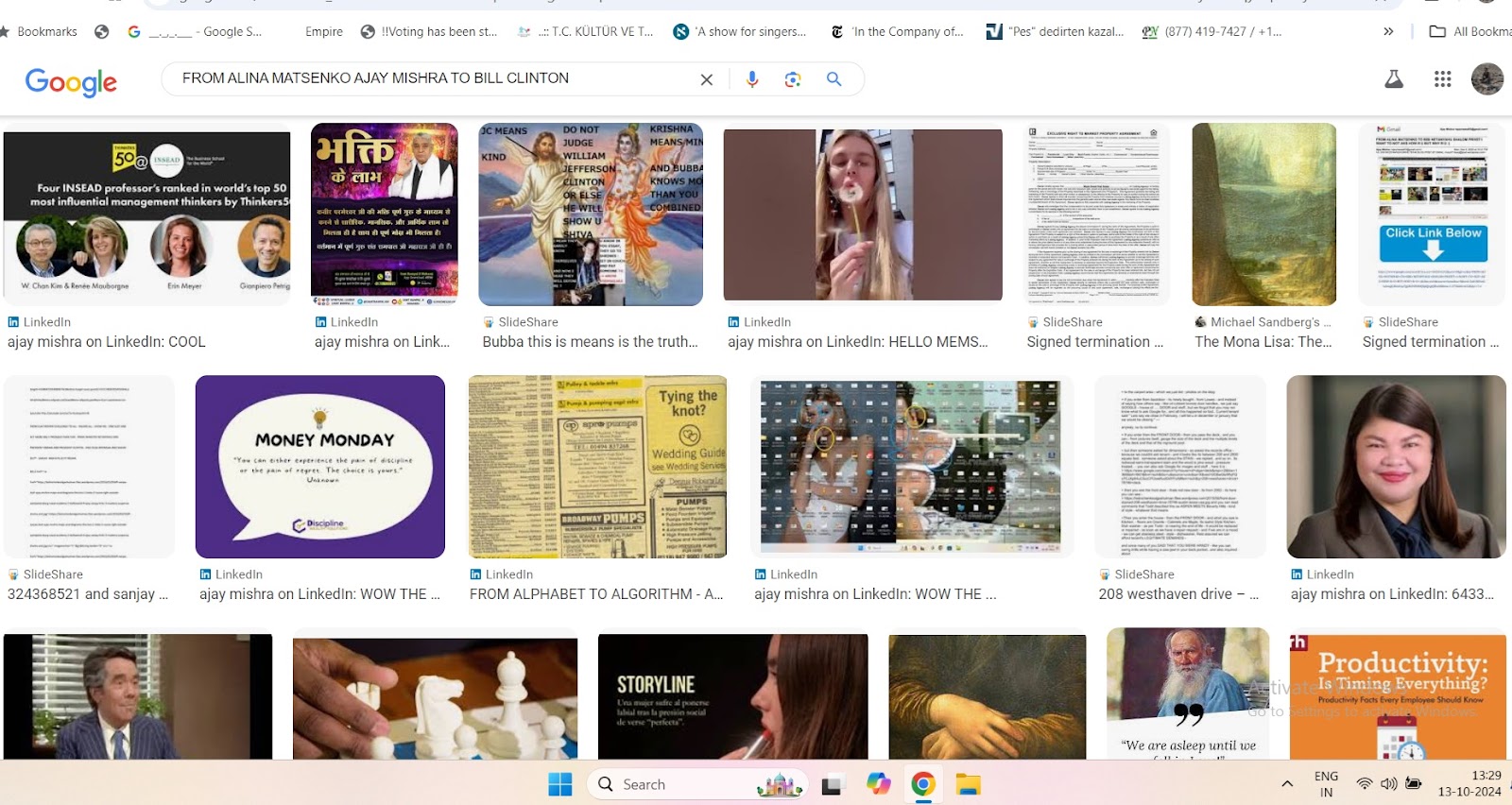
Task: Click the Google logo
Action: pyautogui.click(x=71, y=82)
